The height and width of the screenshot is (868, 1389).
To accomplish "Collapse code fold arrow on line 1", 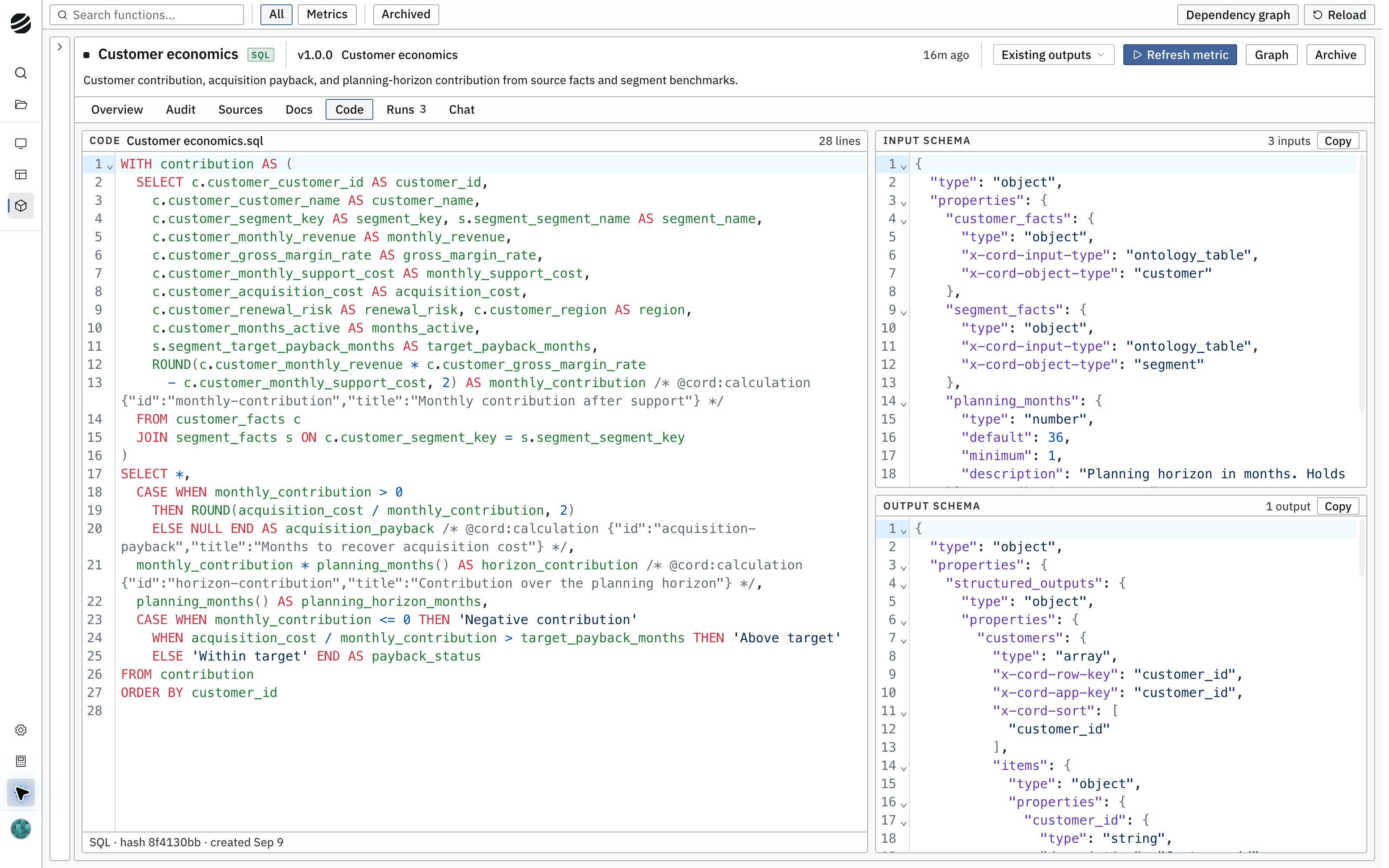I will coord(110,167).
